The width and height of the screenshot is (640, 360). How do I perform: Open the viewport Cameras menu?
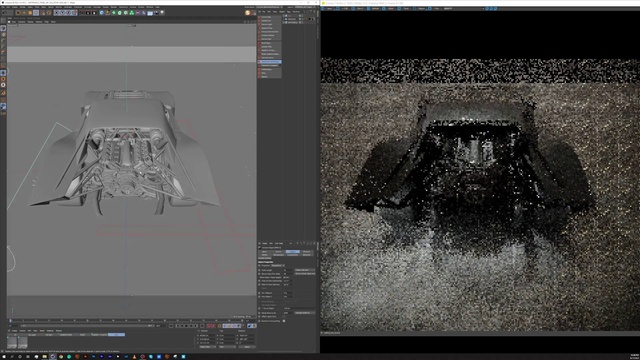point(21,22)
